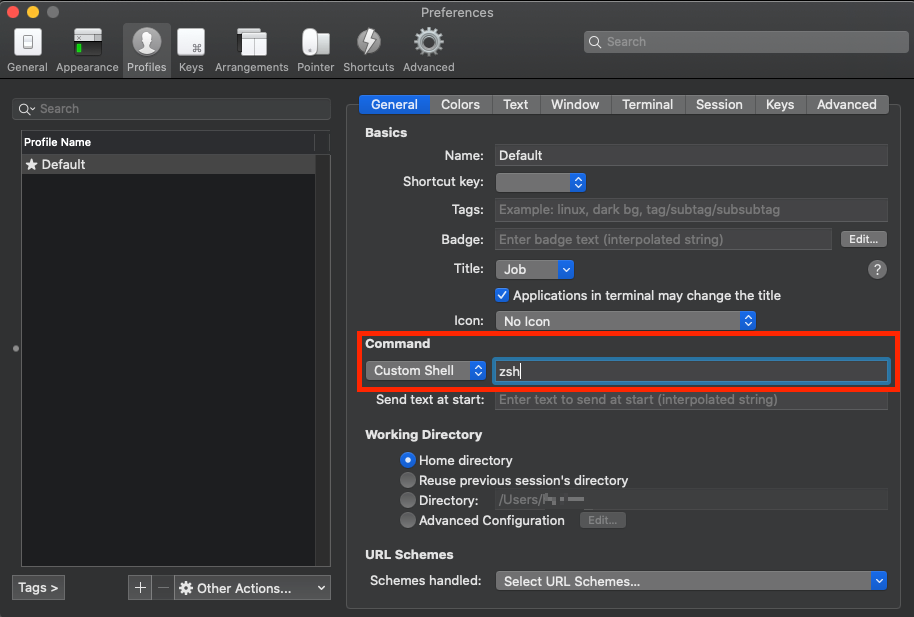Select Reuse previous session's directory

tap(408, 479)
